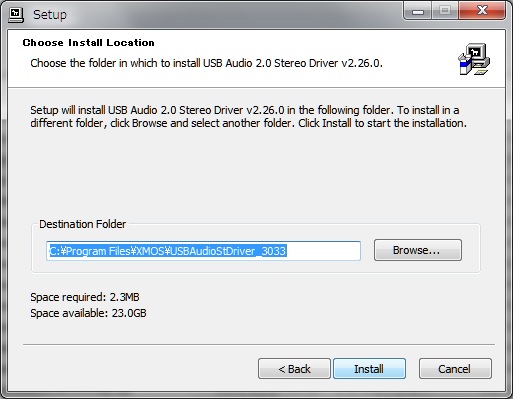Click the installer computer icon in header
The image size is (523, 408).
point(474,59)
